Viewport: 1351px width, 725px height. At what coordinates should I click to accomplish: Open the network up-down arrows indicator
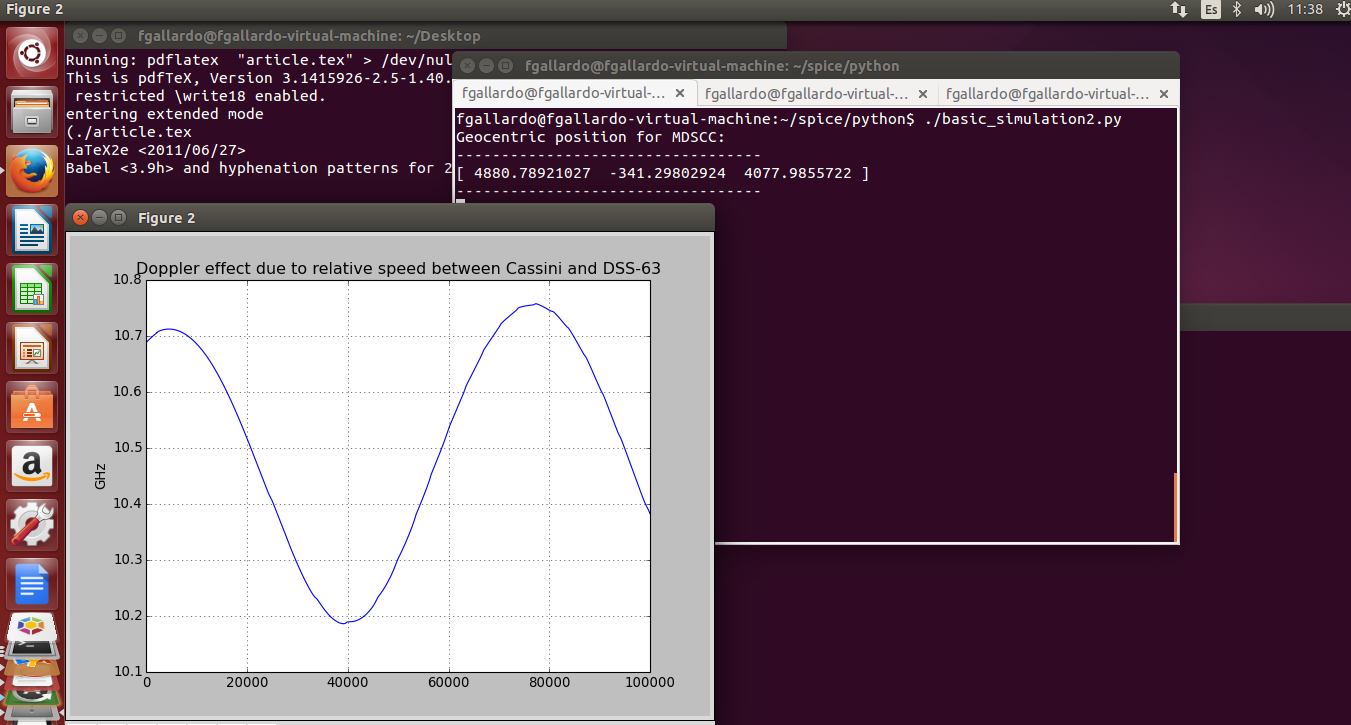(1179, 10)
